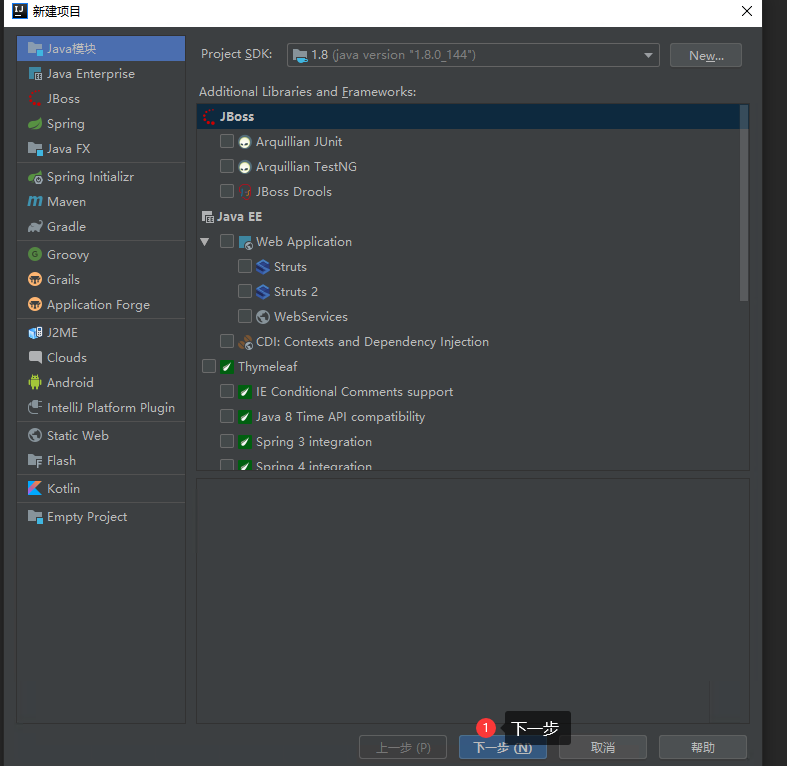Check Java 8 Time API compatibility checkbox

click(227, 416)
